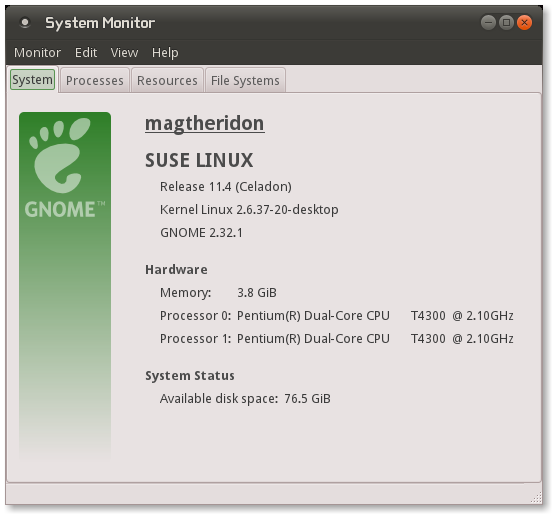The image size is (552, 514).
Task: Switch to the Processes tab
Action: (x=94, y=80)
